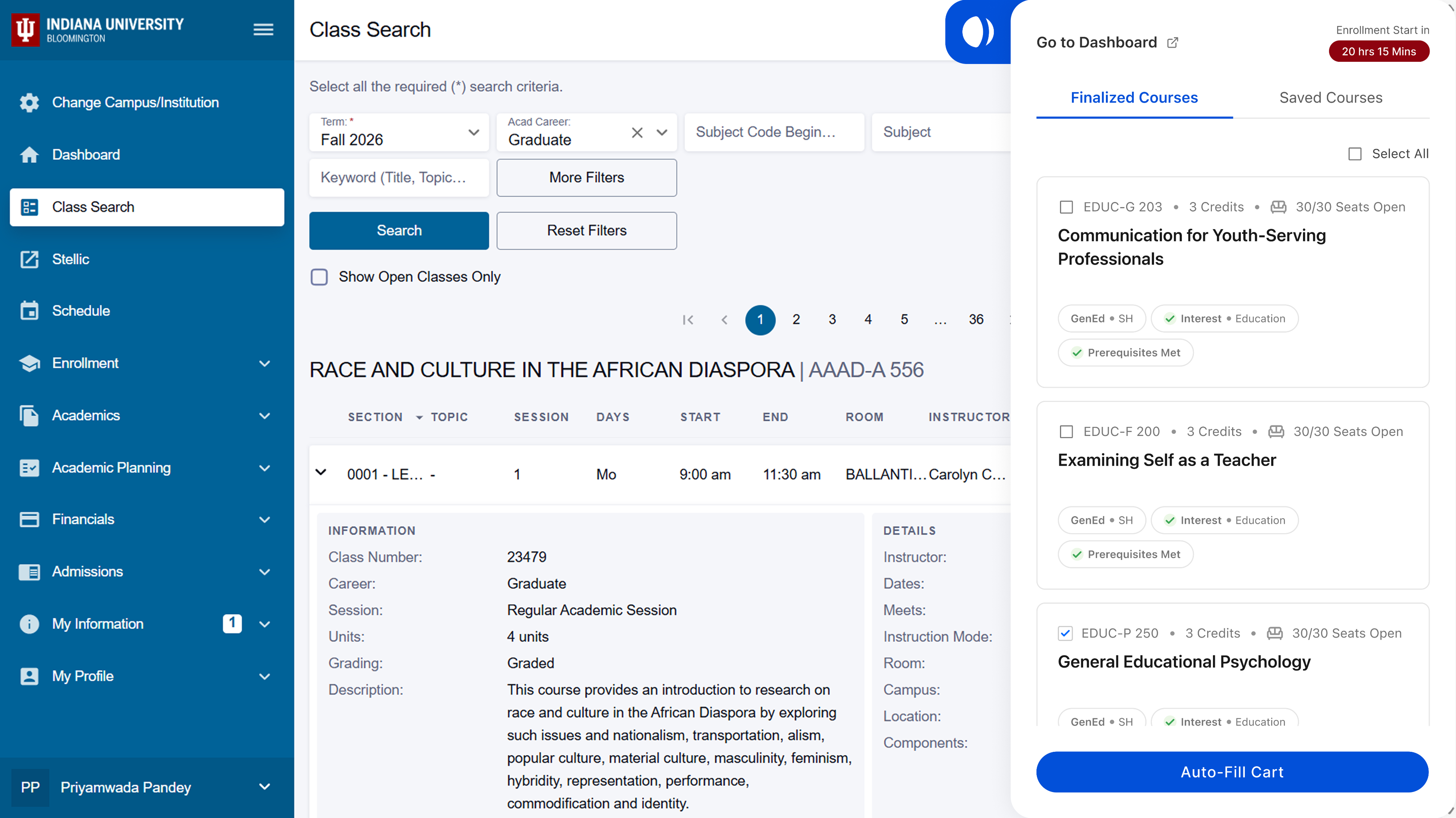
Task: Expand the Academics menu chevron
Action: pyautogui.click(x=264, y=416)
